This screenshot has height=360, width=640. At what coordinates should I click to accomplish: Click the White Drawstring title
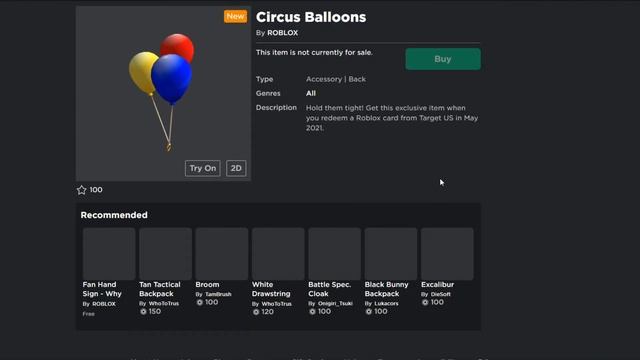coord(271,289)
